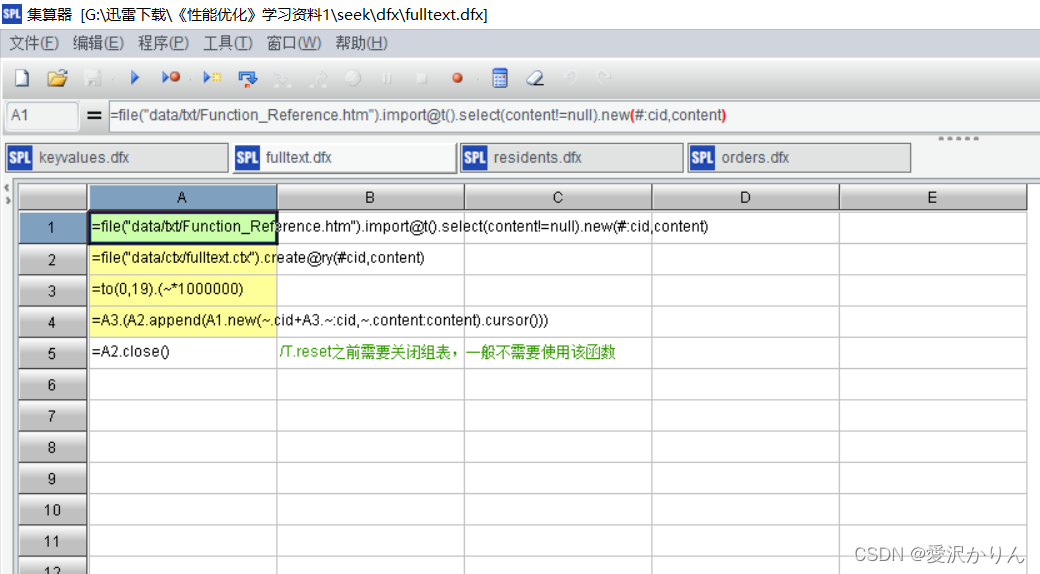
Task: Switch to the keyvalues.dfx tab
Action: [117, 158]
